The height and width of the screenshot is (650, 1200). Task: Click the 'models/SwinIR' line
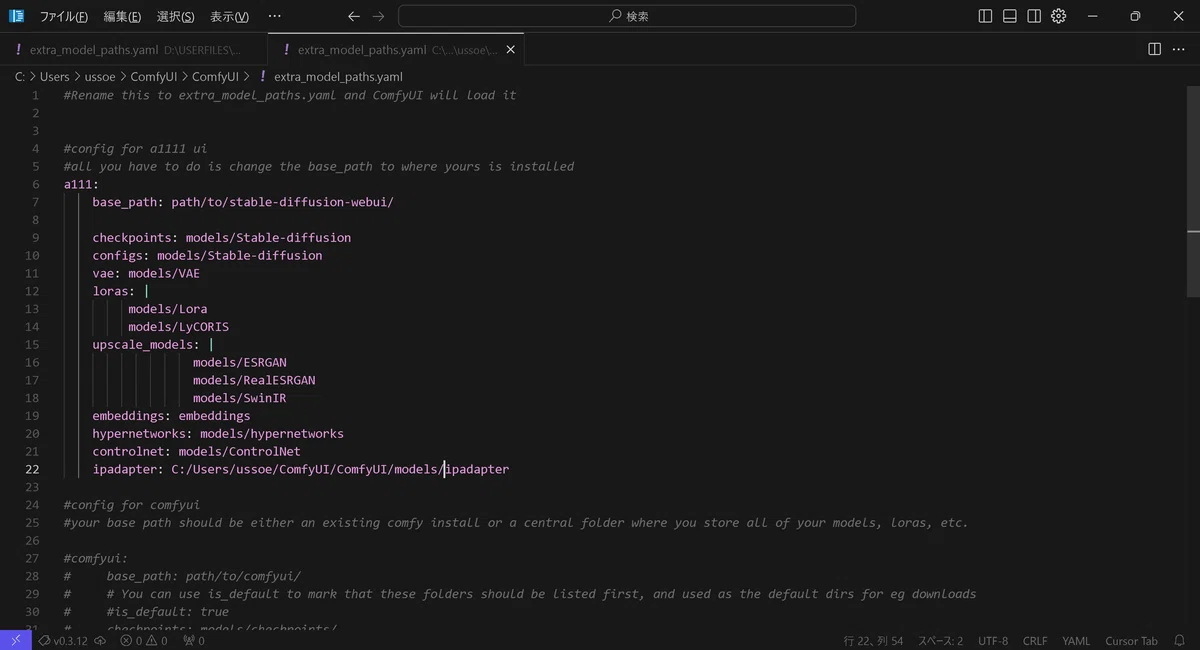[240, 398]
